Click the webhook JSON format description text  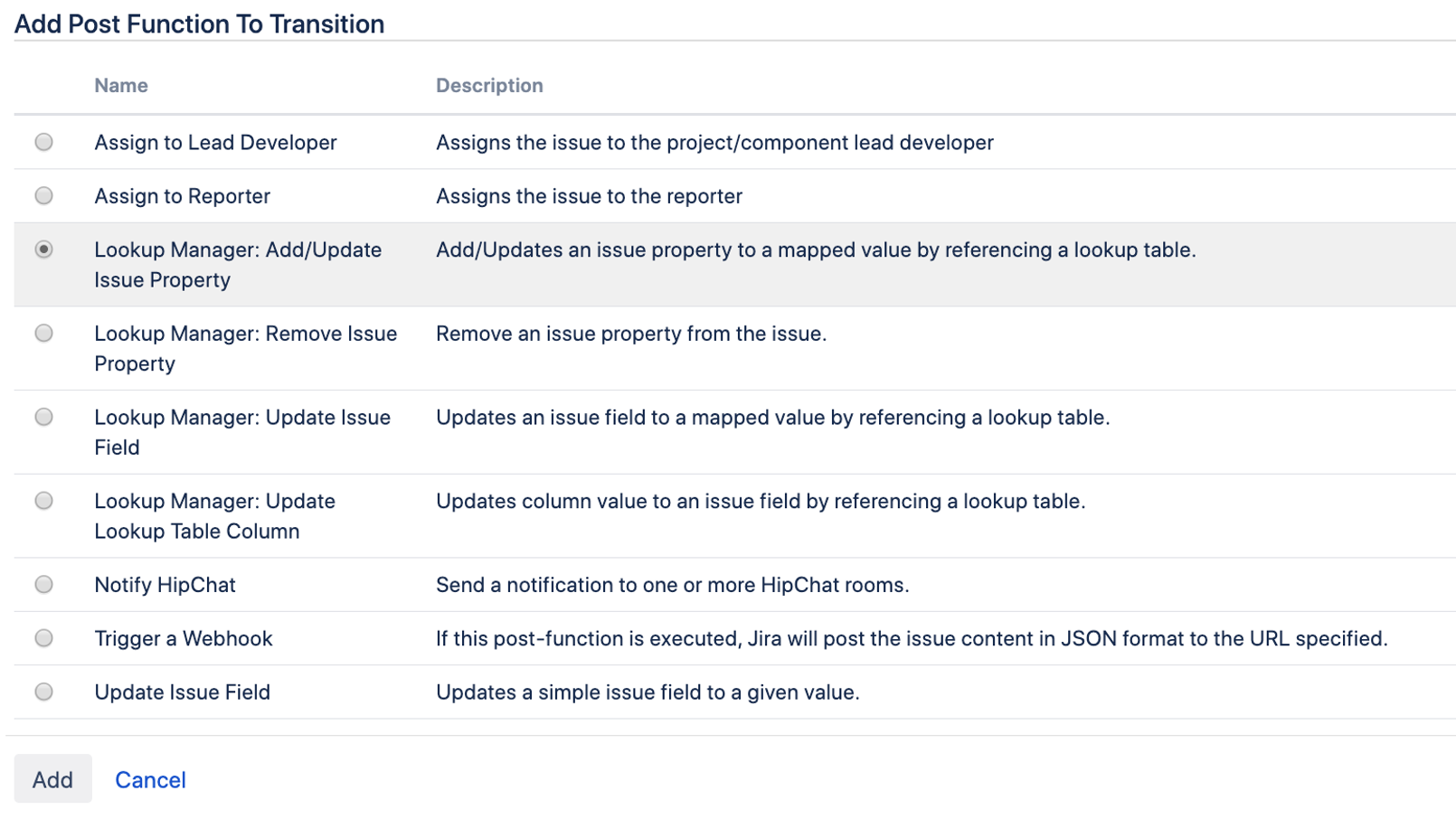point(911,638)
